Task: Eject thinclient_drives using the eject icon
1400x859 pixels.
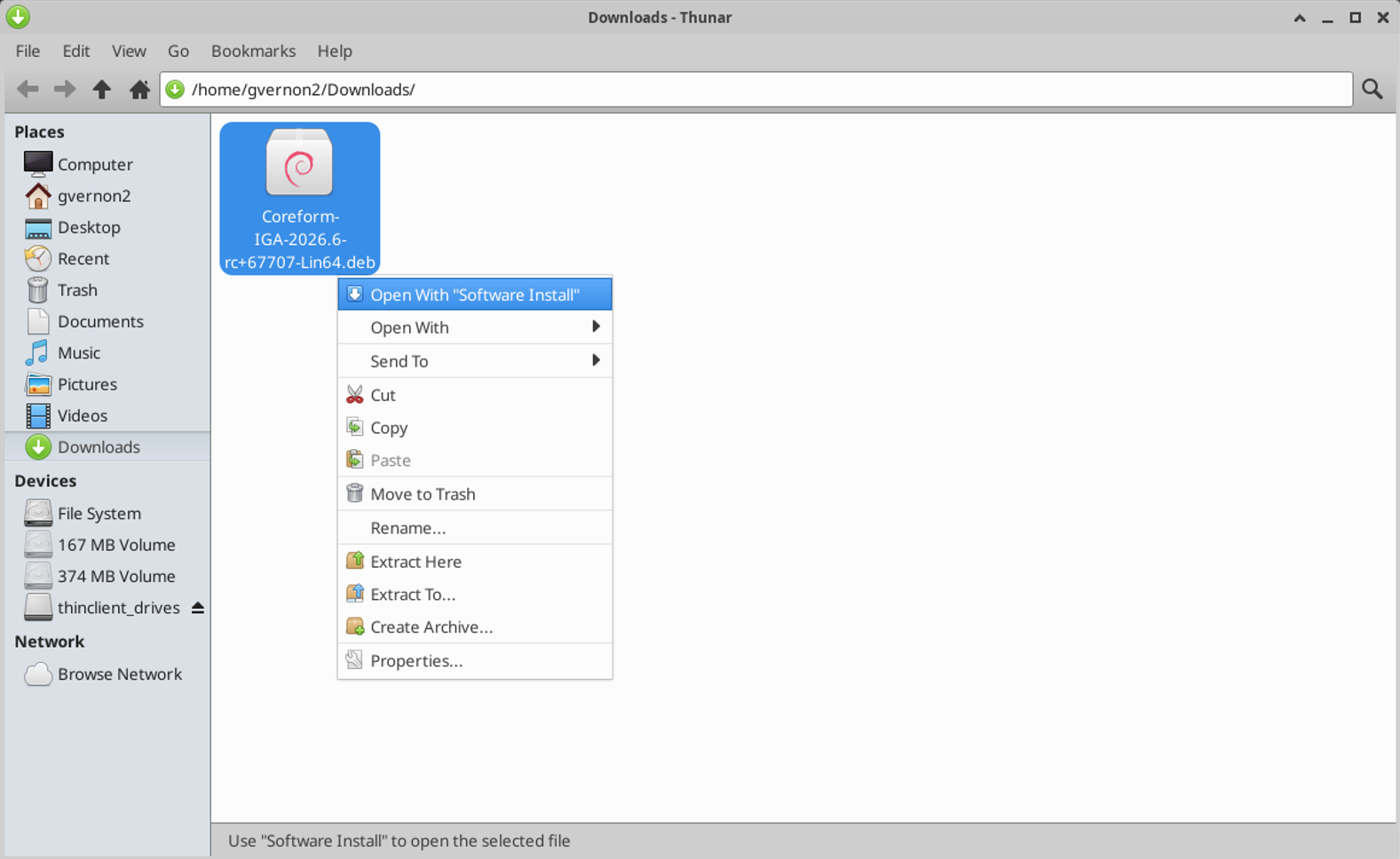Action: pyautogui.click(x=198, y=608)
